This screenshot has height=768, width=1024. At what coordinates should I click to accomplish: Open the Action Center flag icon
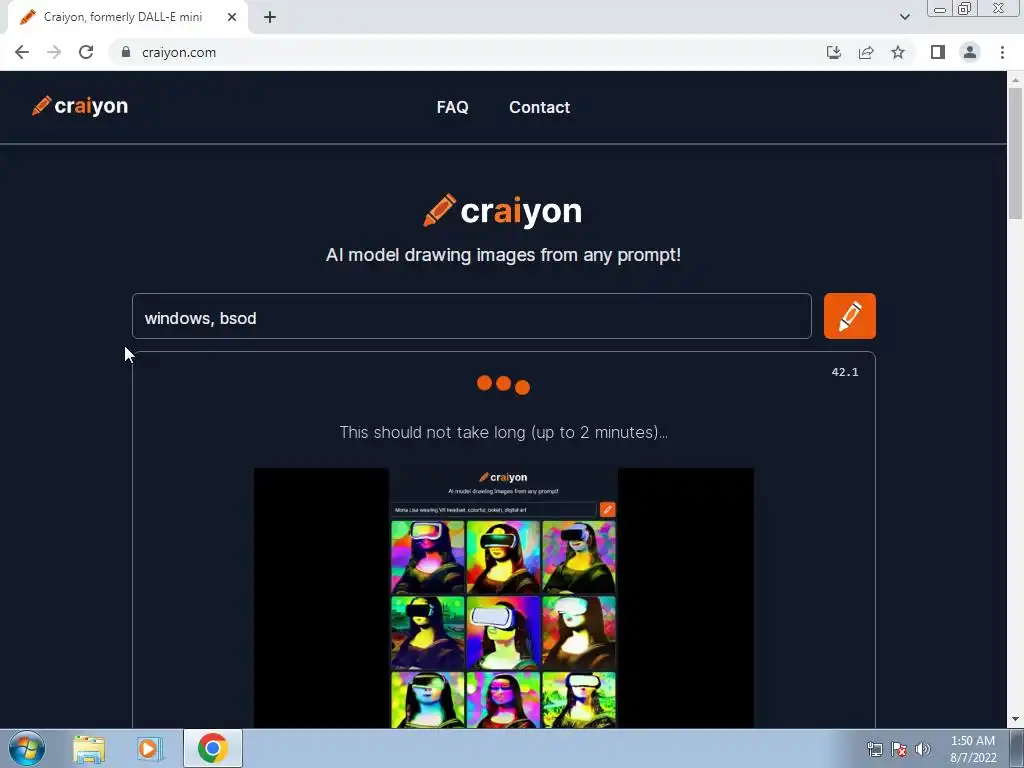pyautogui.click(x=899, y=749)
